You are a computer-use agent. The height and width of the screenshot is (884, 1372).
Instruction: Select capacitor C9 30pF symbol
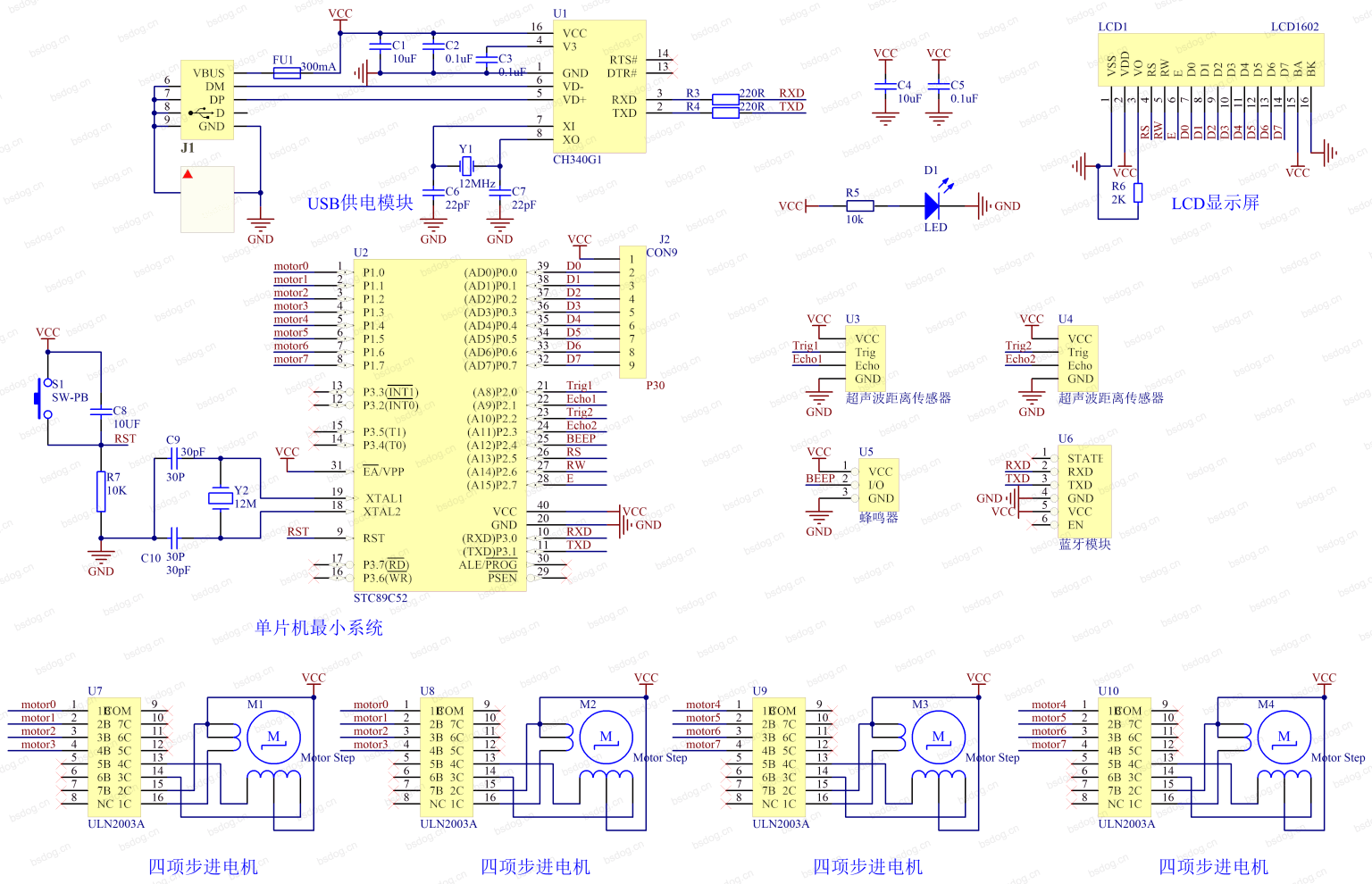click(x=174, y=459)
